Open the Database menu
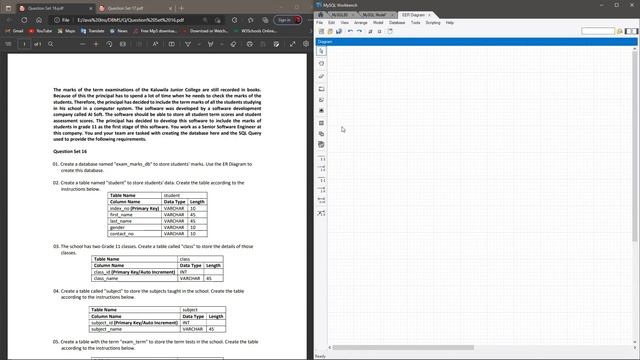This screenshot has height=360, width=640. (x=397, y=23)
